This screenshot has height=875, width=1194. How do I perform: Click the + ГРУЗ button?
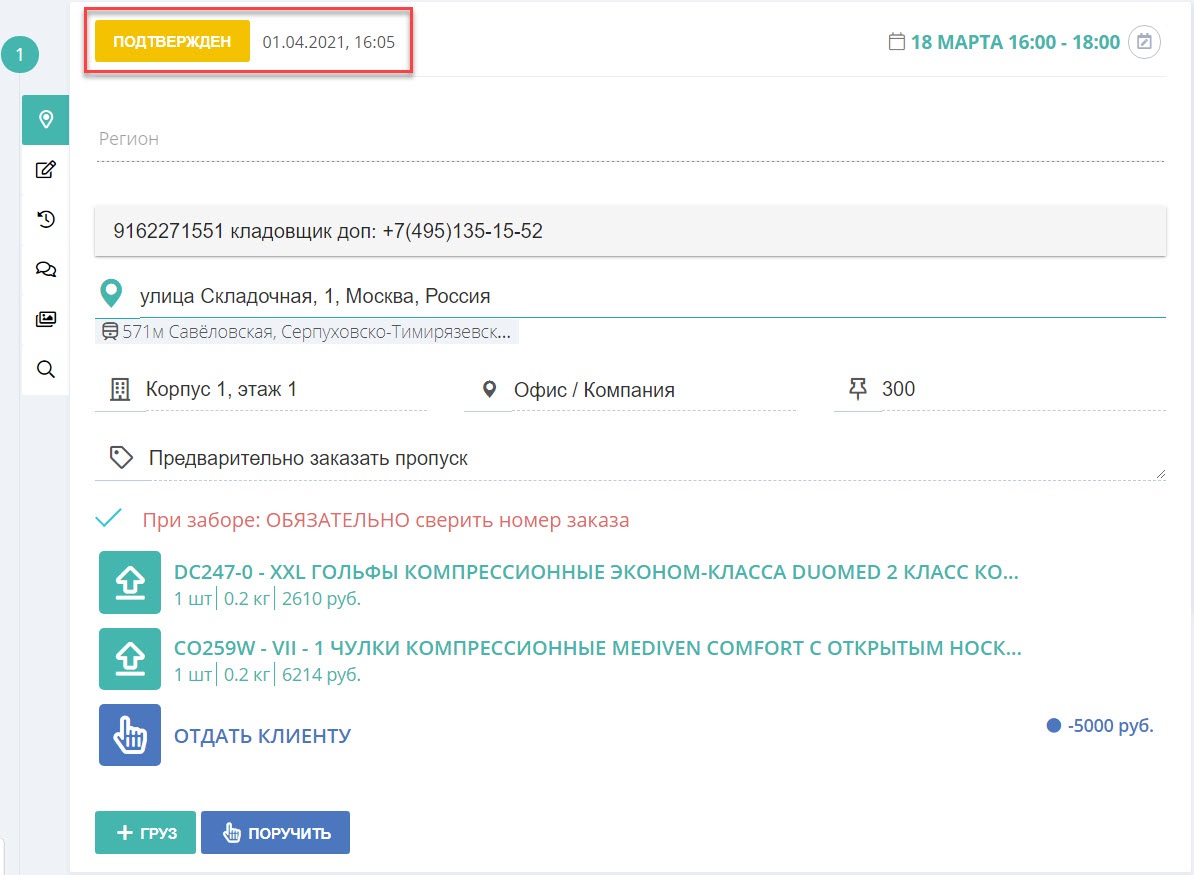[145, 832]
